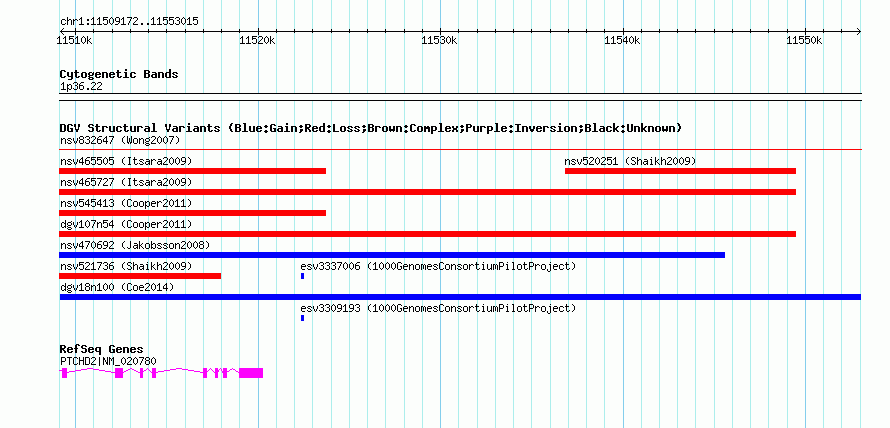This screenshot has width=890, height=428.
Task: Click the short red bar for nsv521736
Action: (x=140, y=276)
